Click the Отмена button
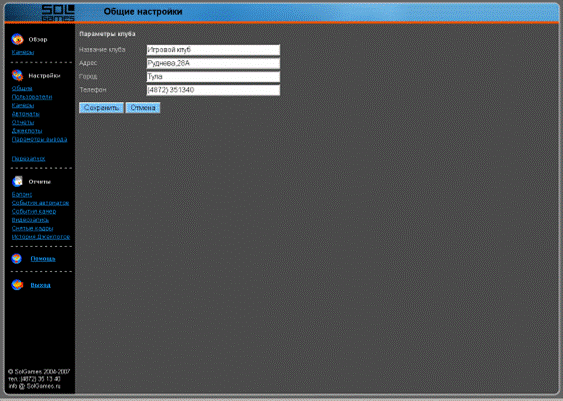The image size is (563, 401). [x=143, y=108]
